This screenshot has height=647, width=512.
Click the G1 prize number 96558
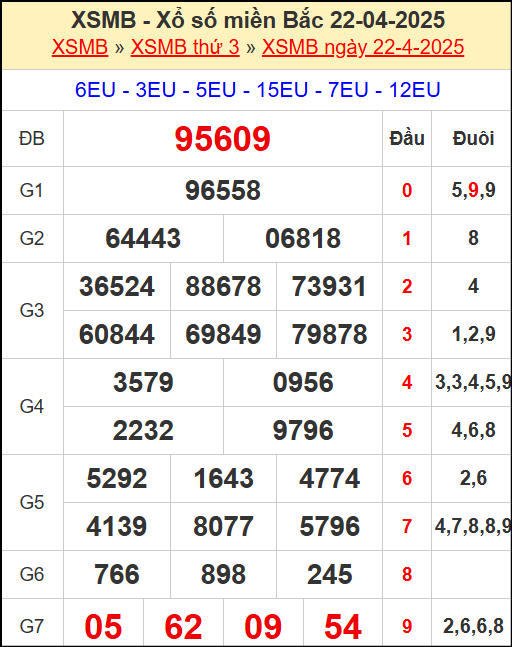click(223, 191)
